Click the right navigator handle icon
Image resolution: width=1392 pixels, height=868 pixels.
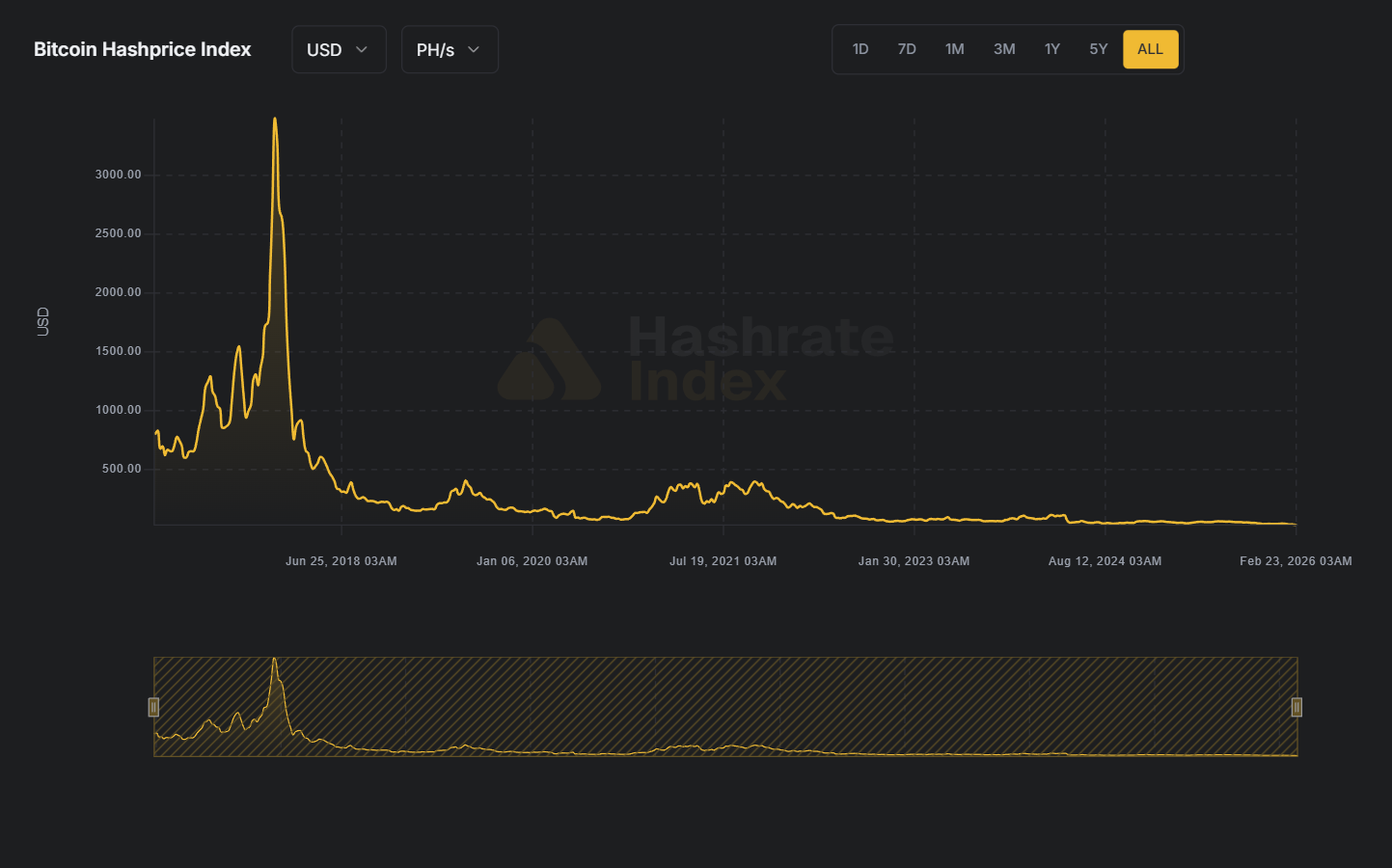[x=1296, y=707]
